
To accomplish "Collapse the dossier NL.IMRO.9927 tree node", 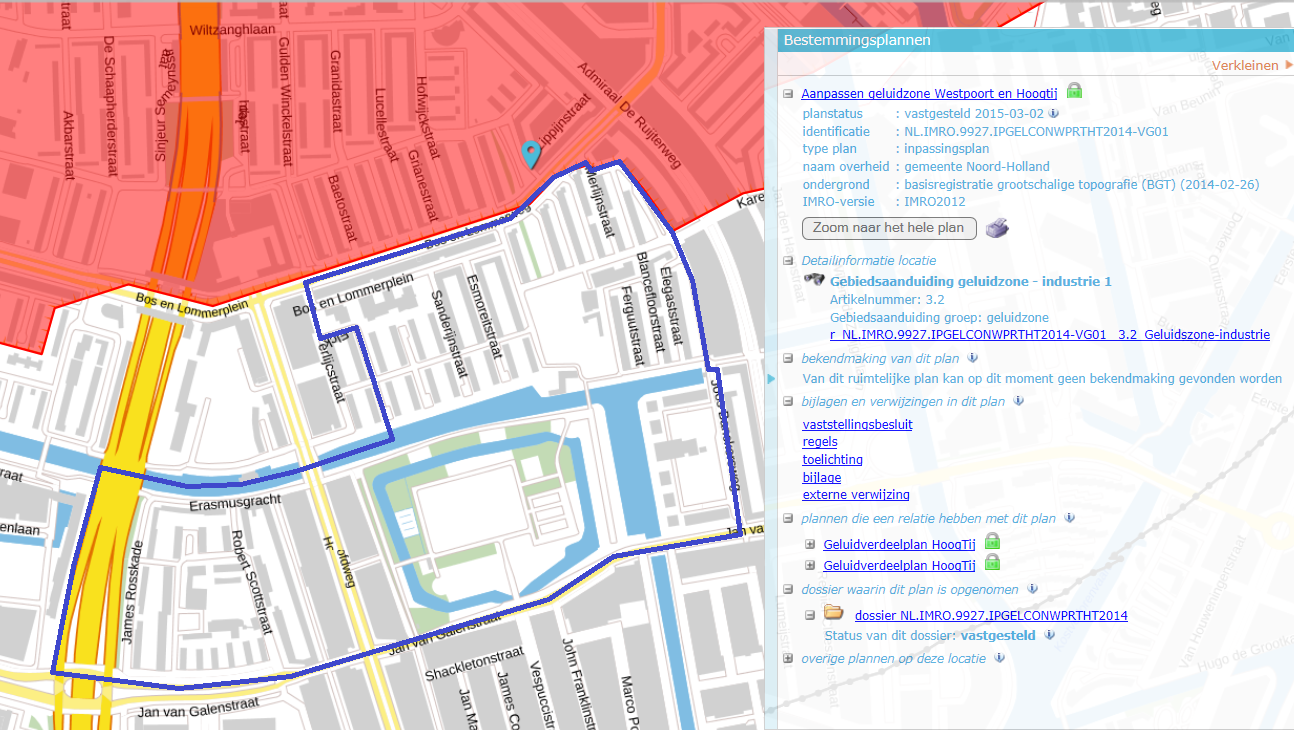I will tap(810, 615).
